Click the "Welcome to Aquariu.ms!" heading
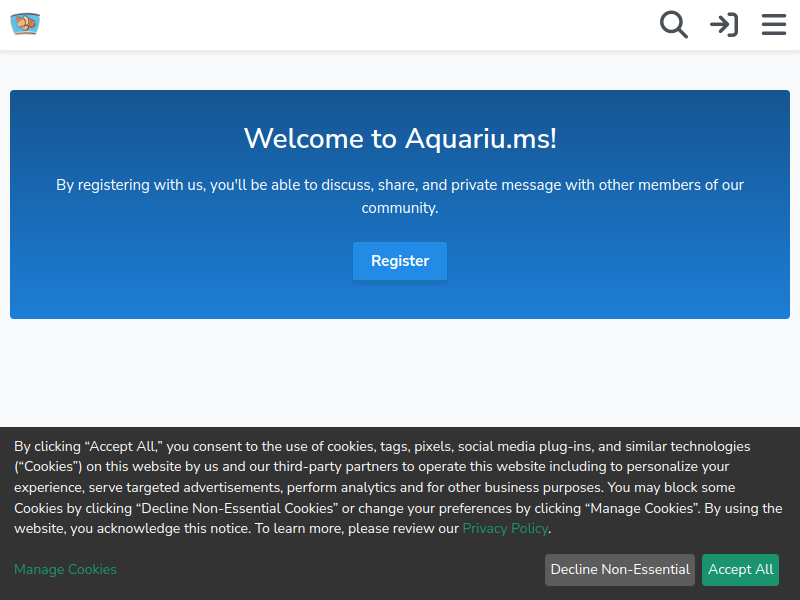Screen dimensions: 800x600 [x=400, y=139]
